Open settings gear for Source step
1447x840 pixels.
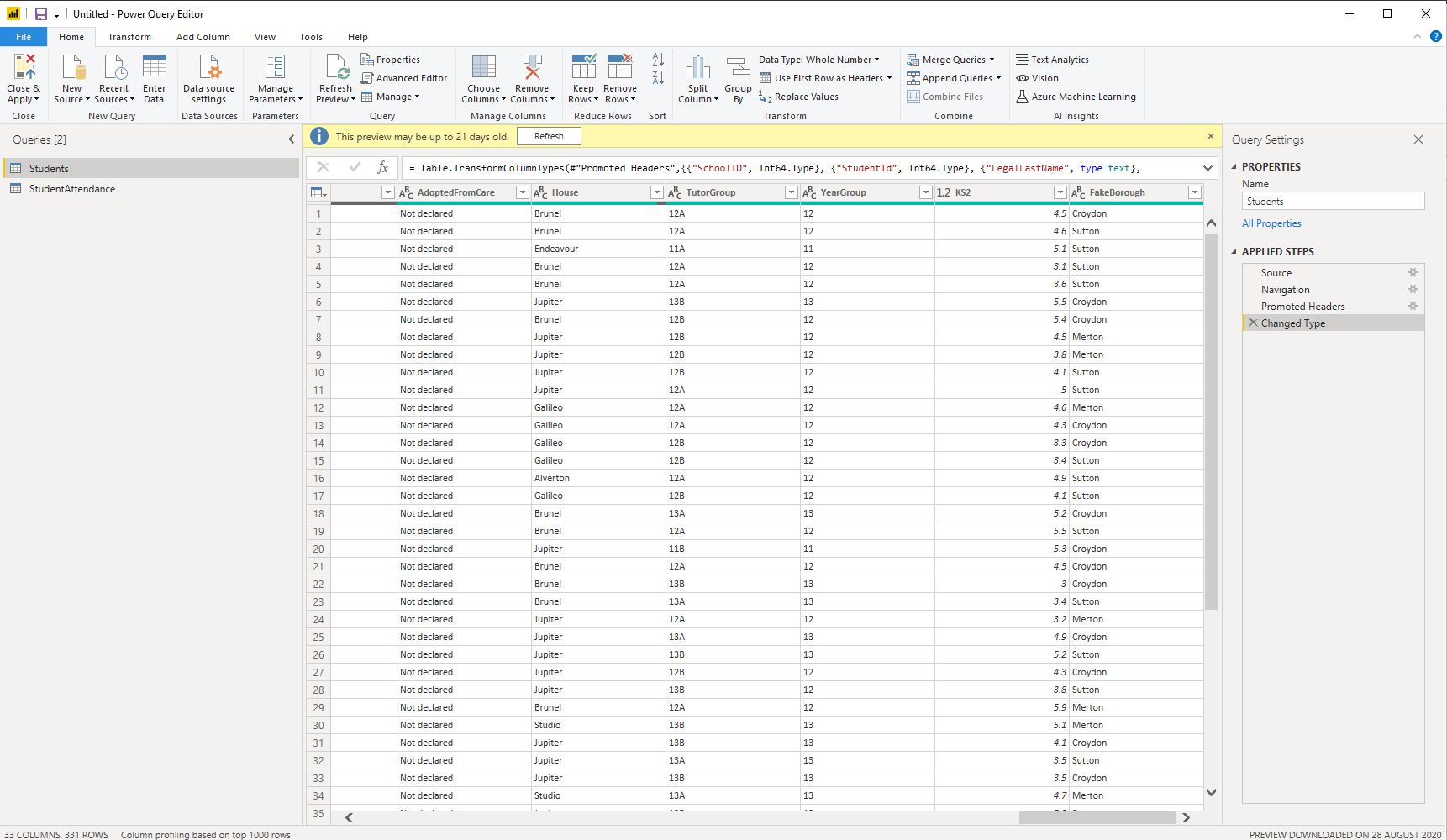point(1413,272)
